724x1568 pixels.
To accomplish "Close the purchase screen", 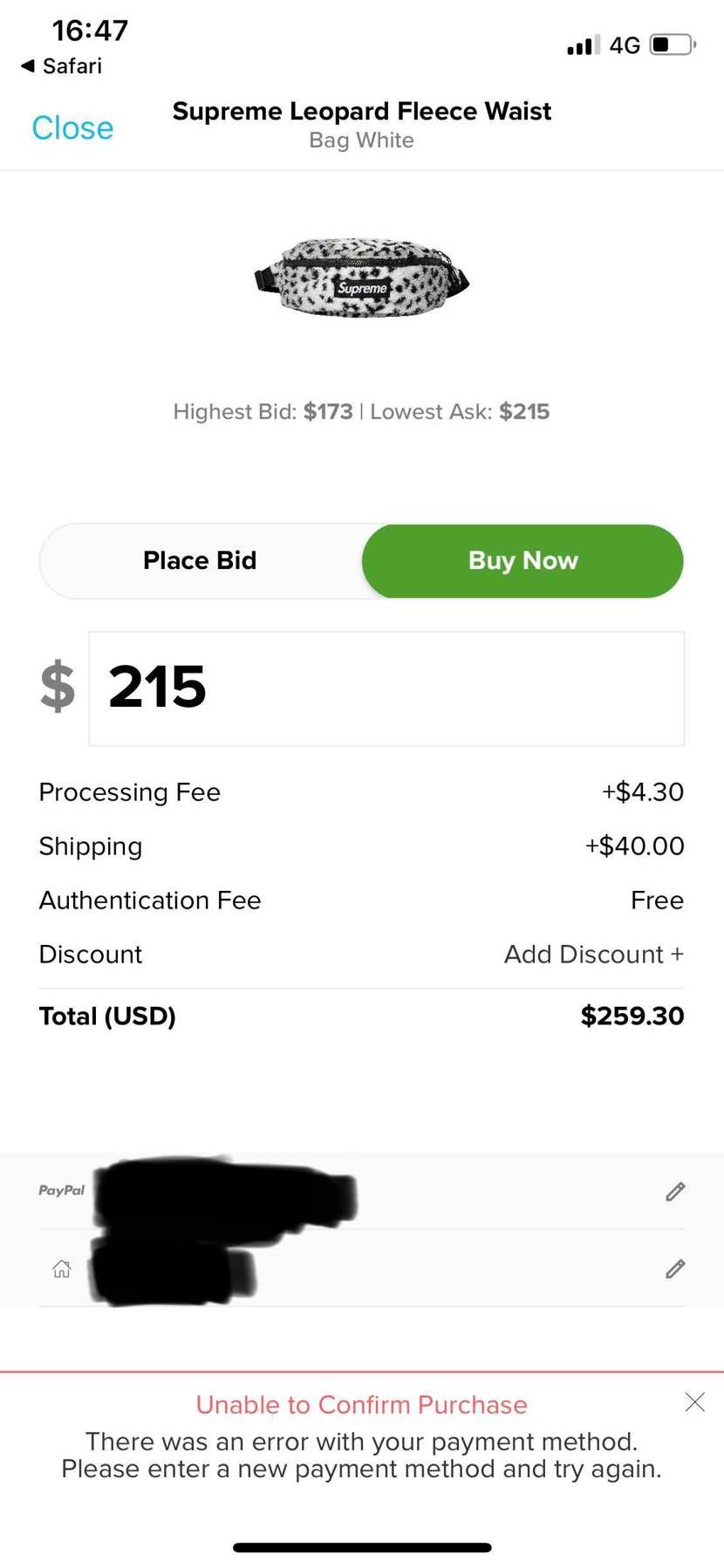I will 72,127.
